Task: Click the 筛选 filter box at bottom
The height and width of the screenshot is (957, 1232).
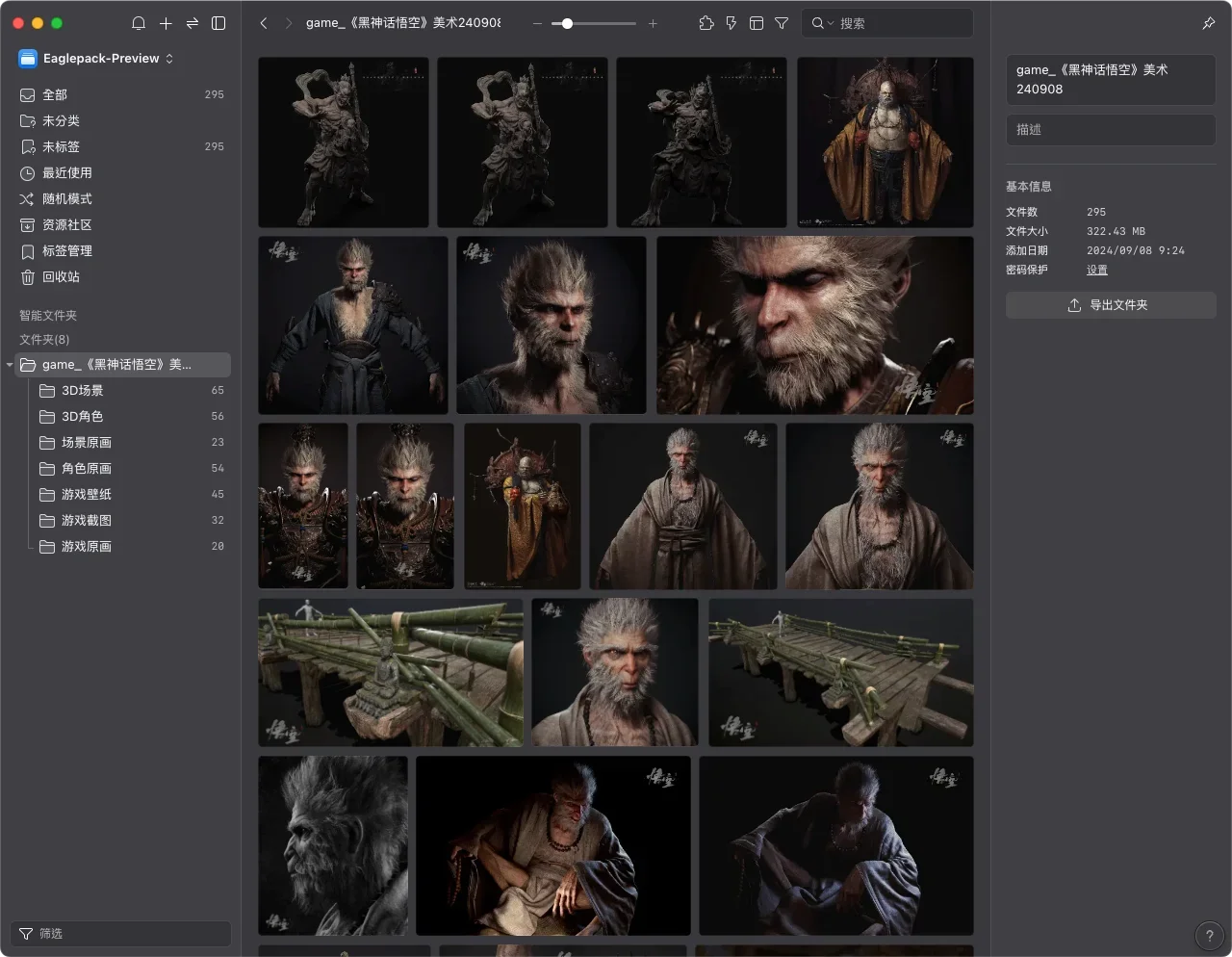Action: [120, 934]
